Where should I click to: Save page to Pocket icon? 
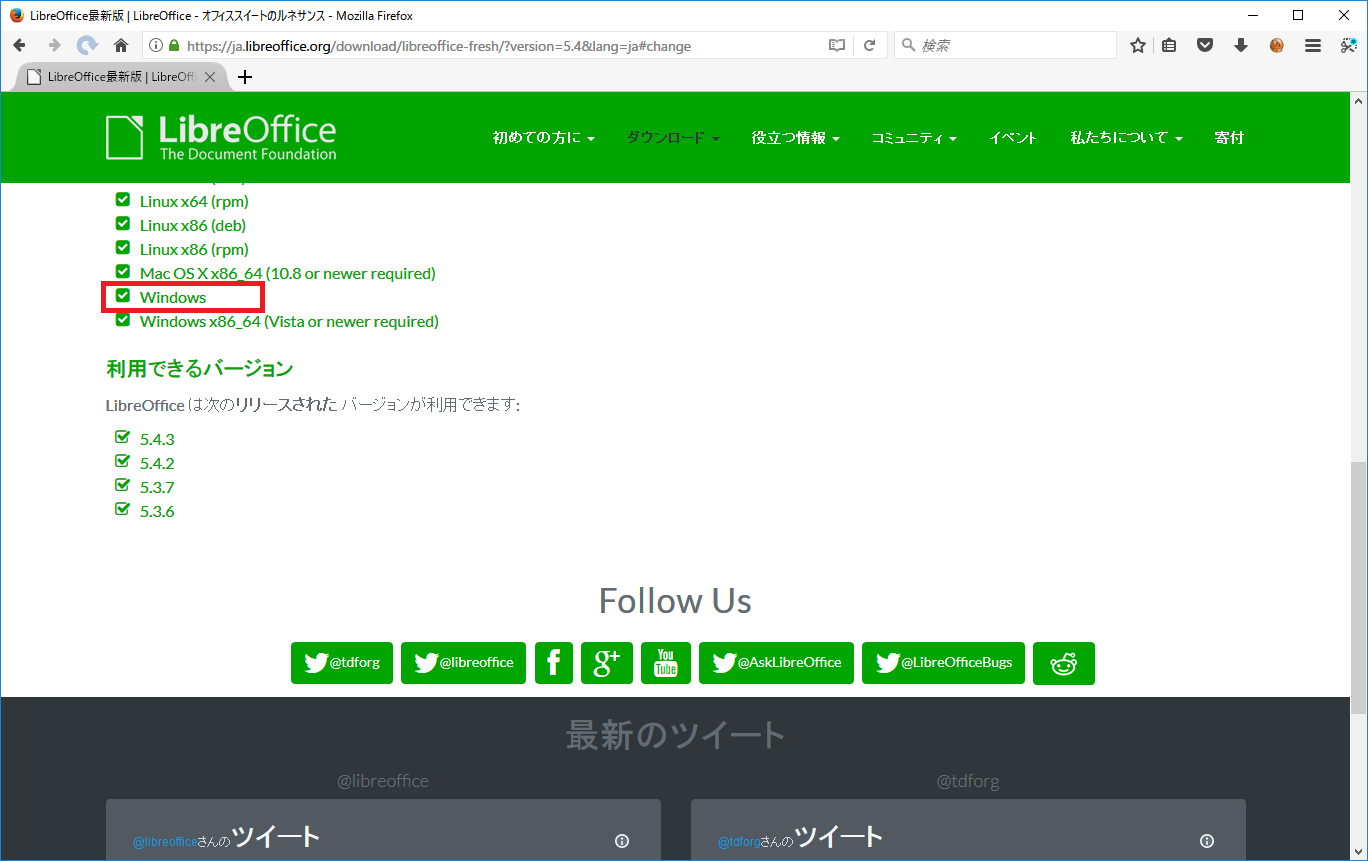pos(1205,45)
